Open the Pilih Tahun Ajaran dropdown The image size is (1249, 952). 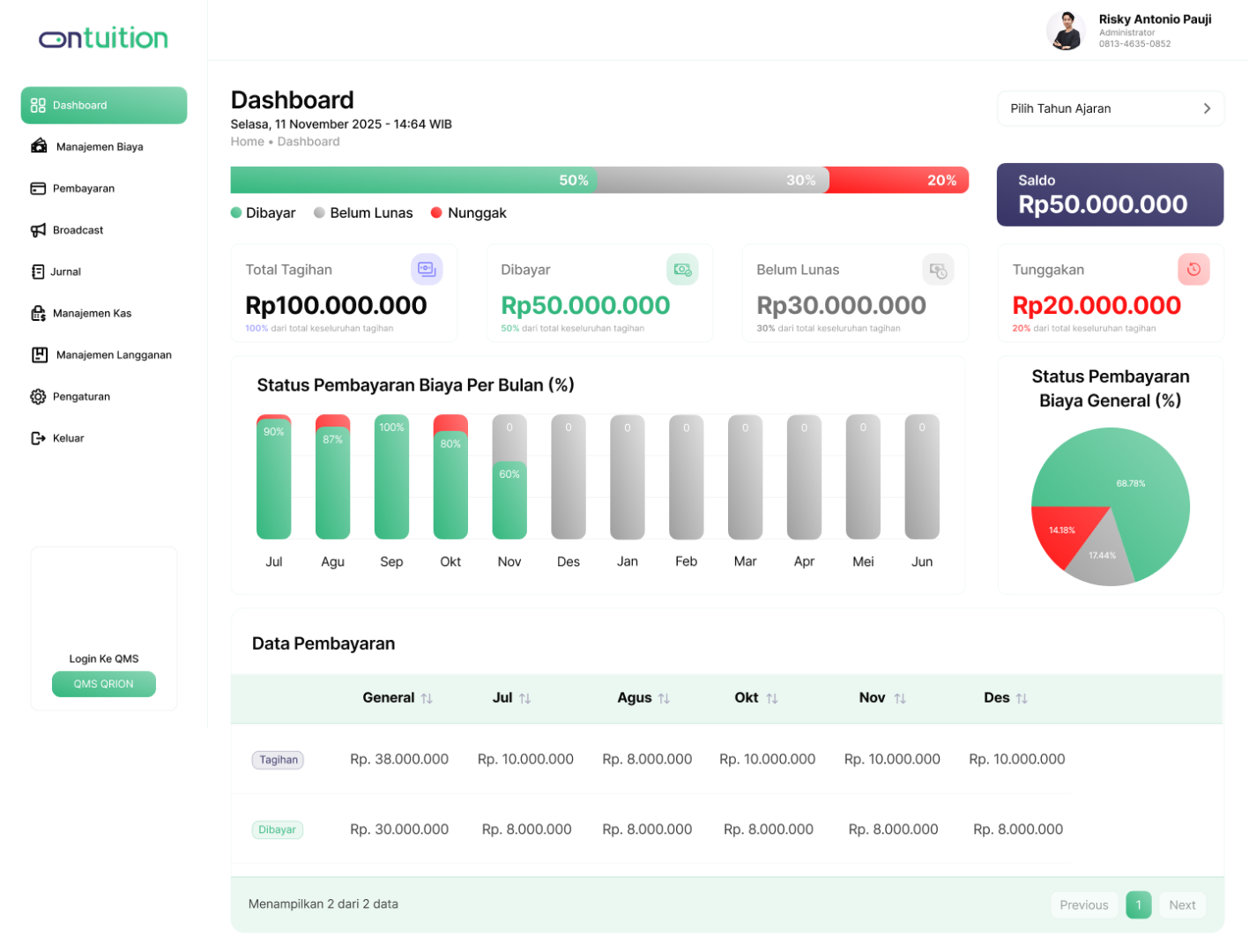[x=1110, y=108]
